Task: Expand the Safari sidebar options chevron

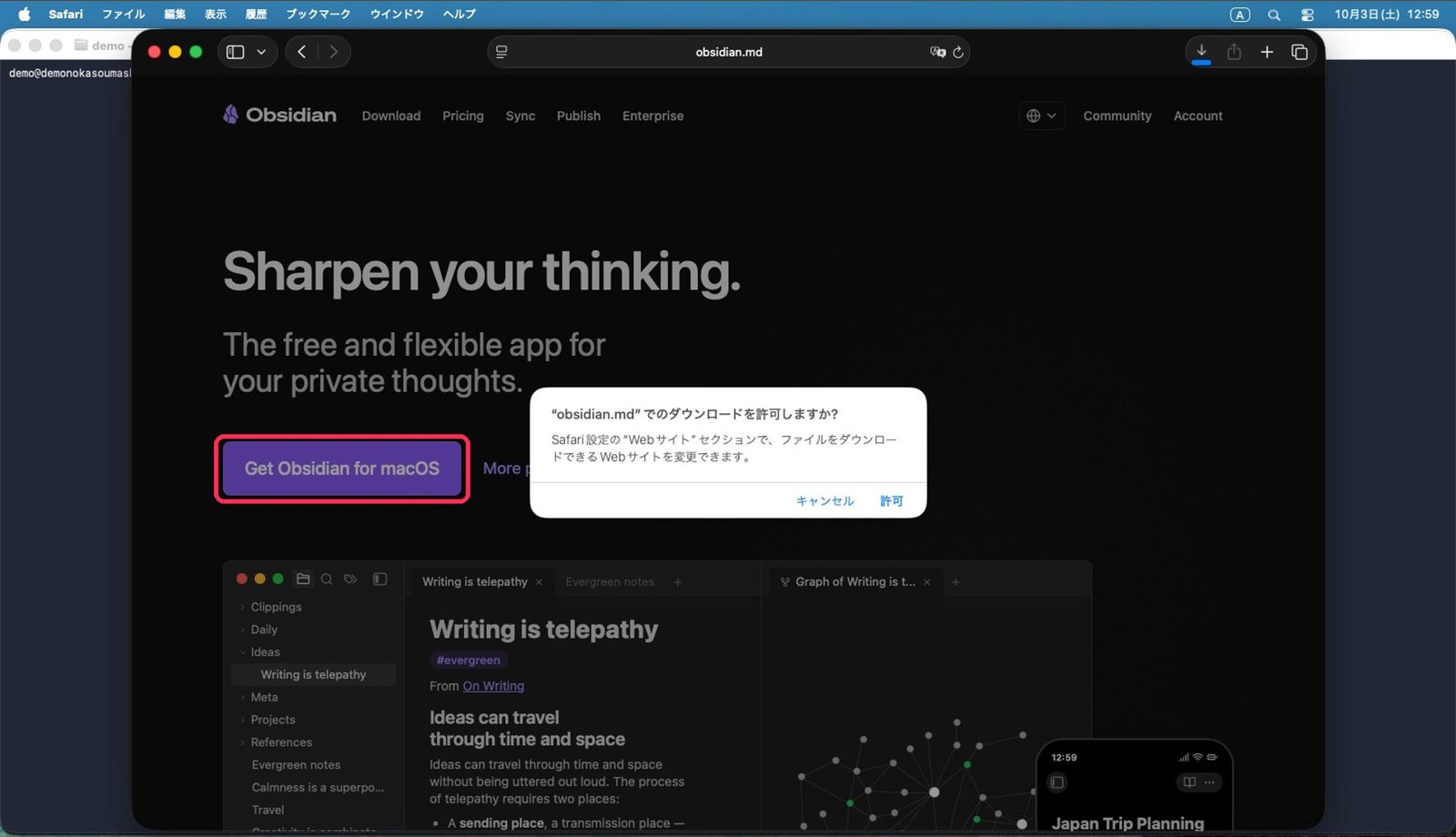Action: 261,52
